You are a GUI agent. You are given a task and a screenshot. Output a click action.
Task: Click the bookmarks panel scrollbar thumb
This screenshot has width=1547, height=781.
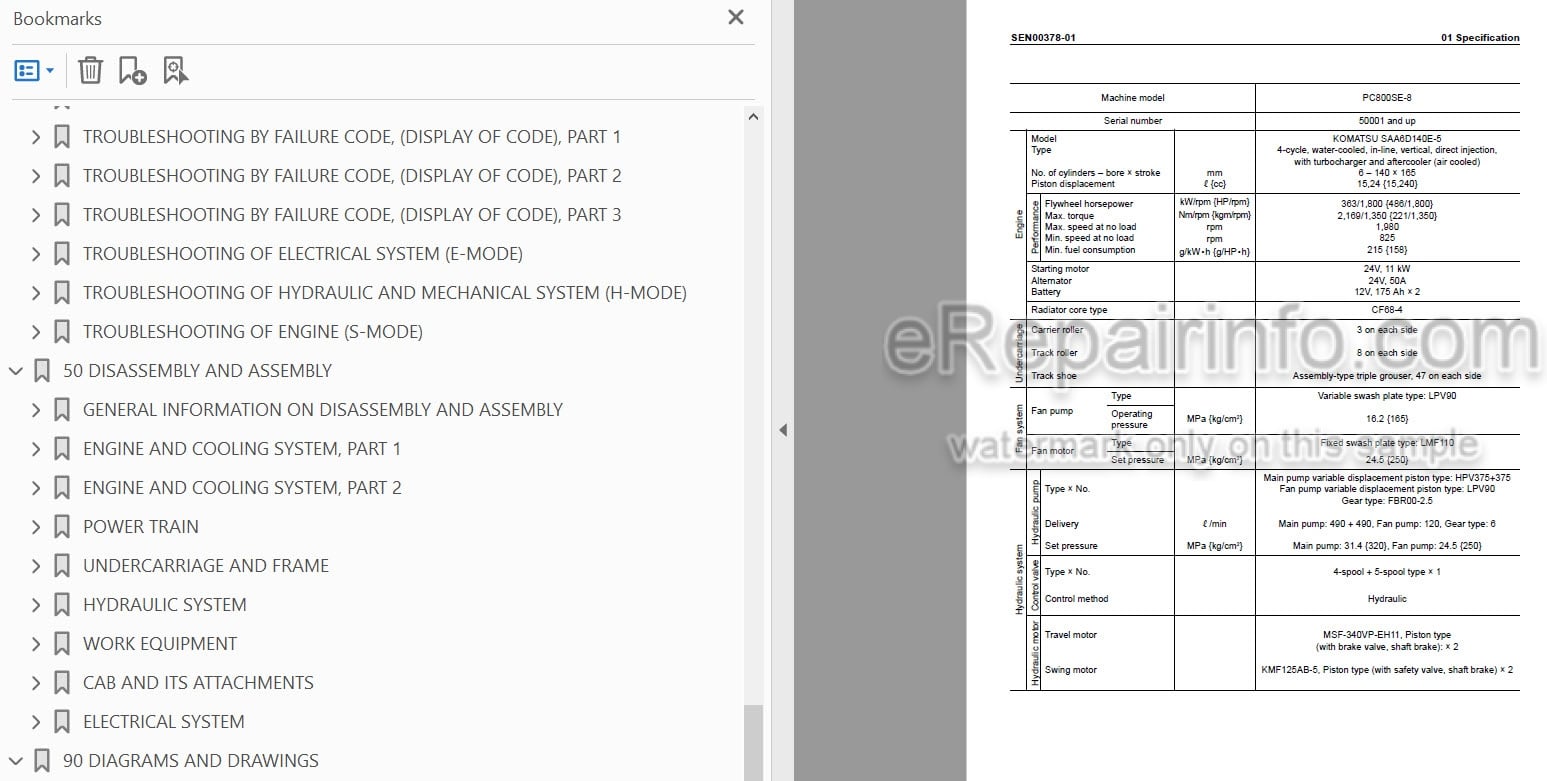click(x=754, y=742)
